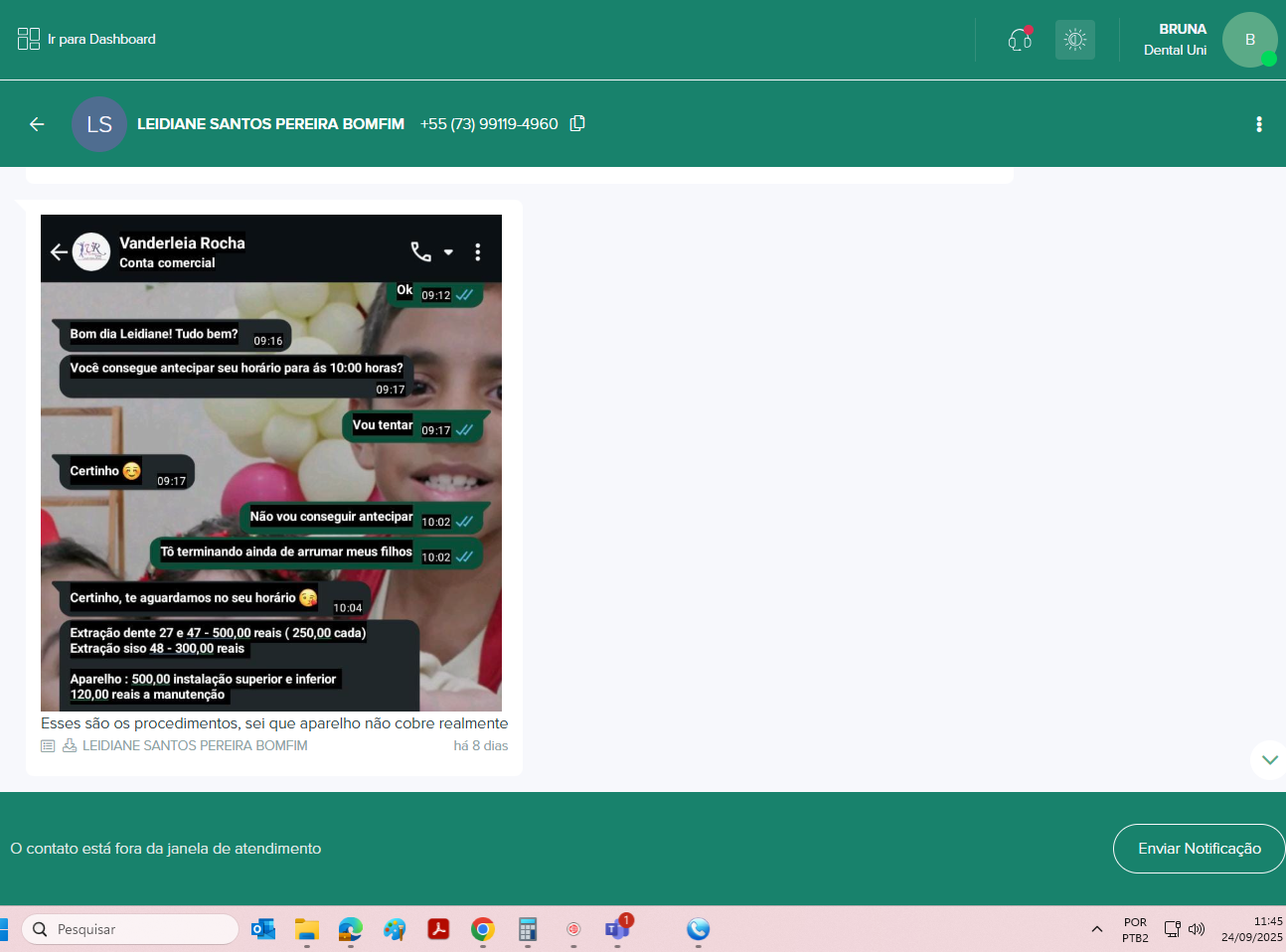The width and height of the screenshot is (1286, 952).
Task: Click the note icon in message footer
Action: point(48,745)
